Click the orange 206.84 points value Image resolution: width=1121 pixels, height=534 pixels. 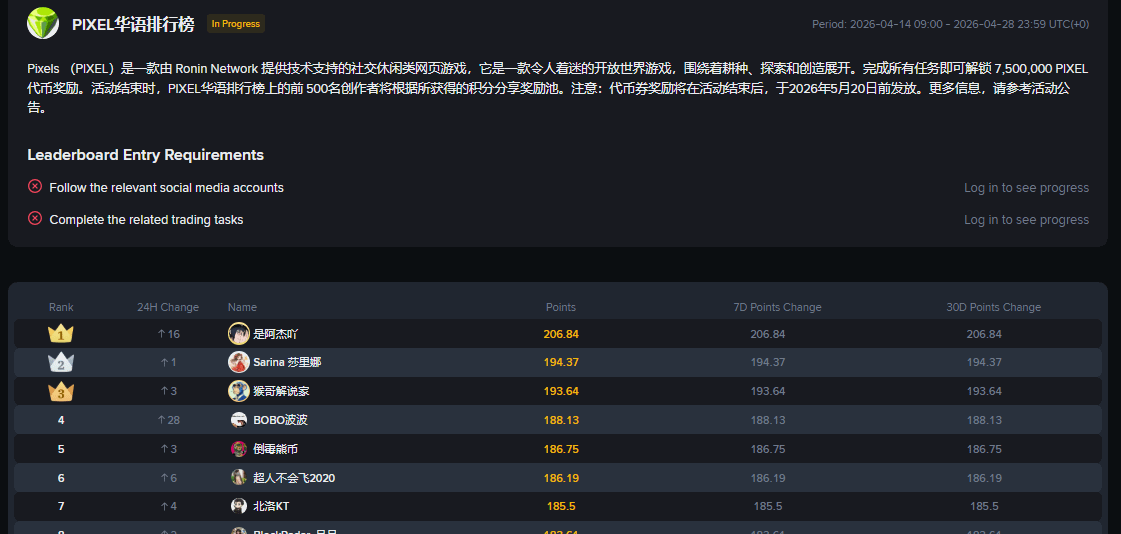tap(561, 334)
